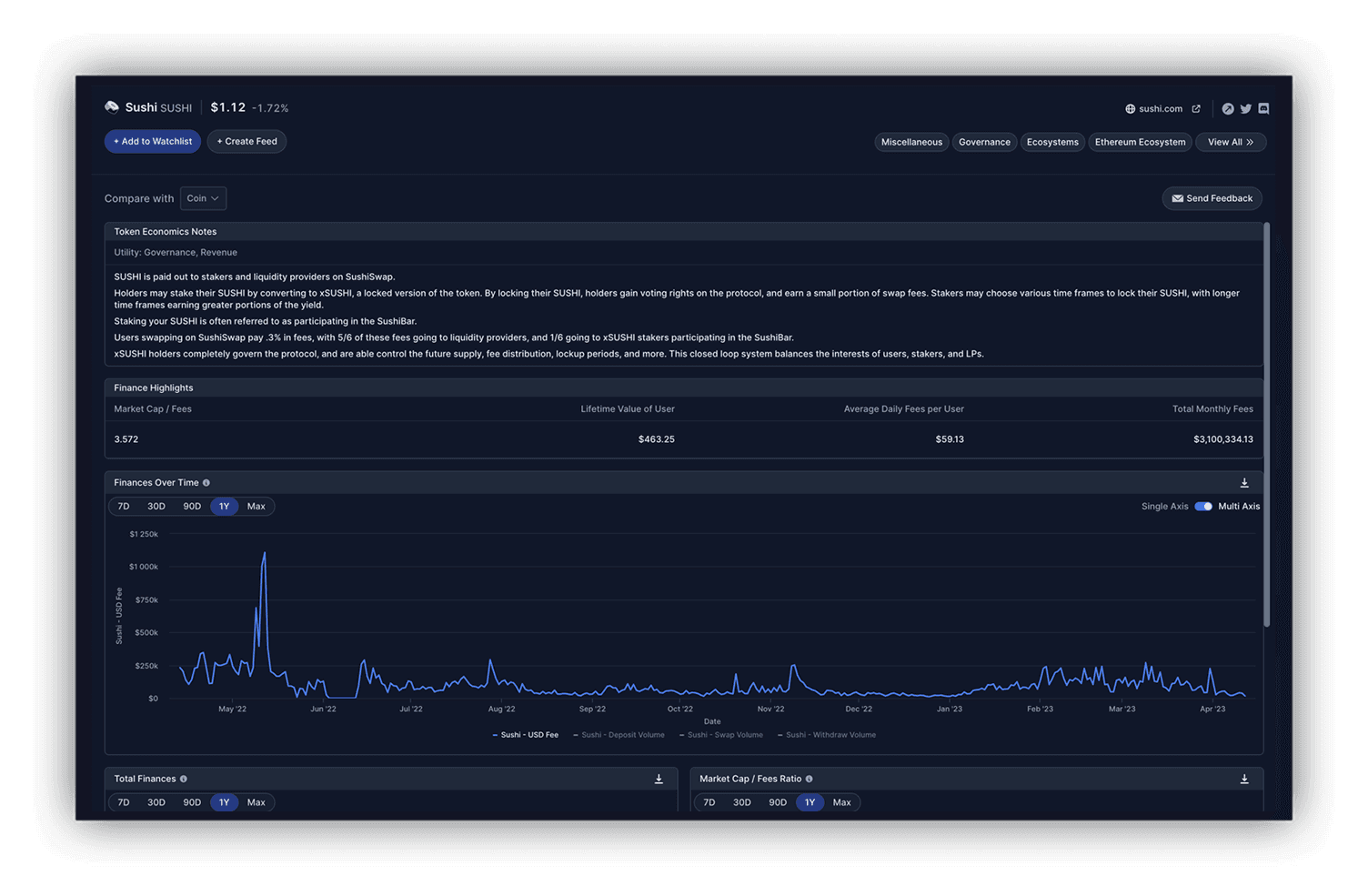Click the 3.572 Market Cap / Fees value
This screenshot has height=896, width=1368.
pyautogui.click(x=126, y=439)
